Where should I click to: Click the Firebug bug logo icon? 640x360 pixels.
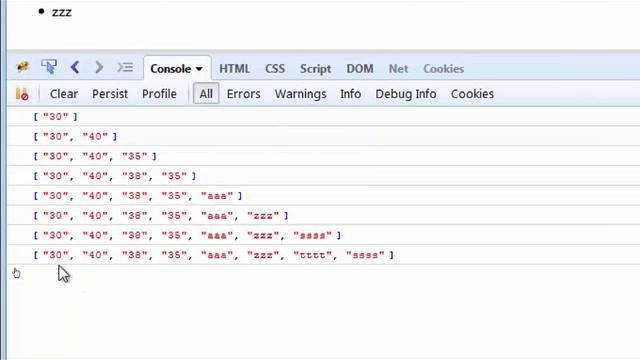point(23,67)
